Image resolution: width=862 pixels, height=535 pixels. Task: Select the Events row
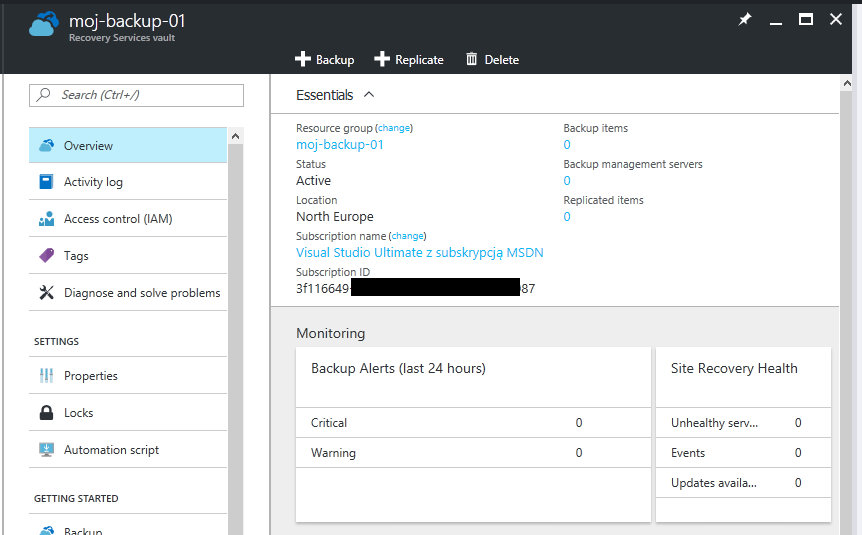[743, 453]
